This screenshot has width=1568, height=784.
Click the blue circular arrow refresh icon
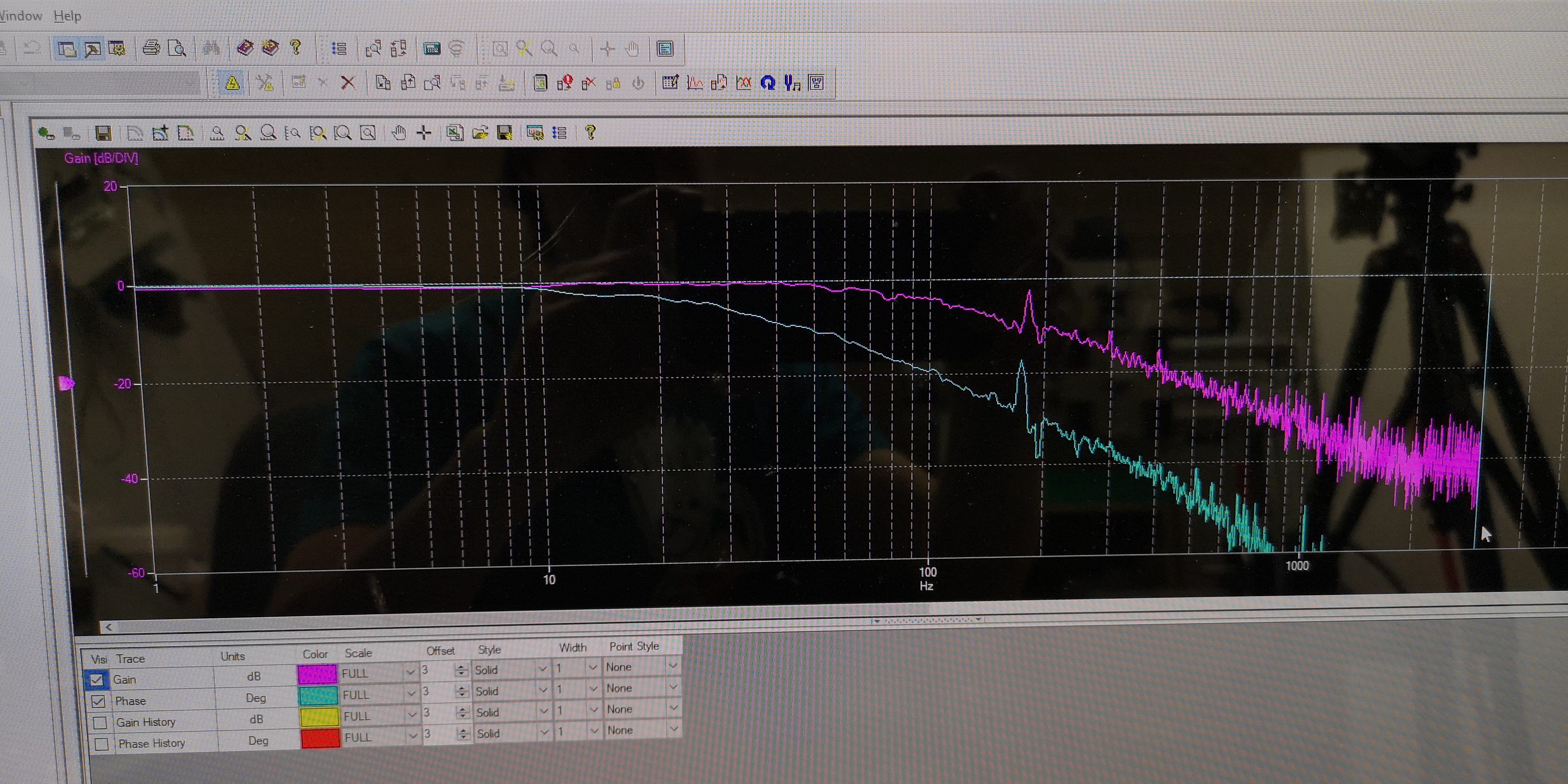[768, 83]
